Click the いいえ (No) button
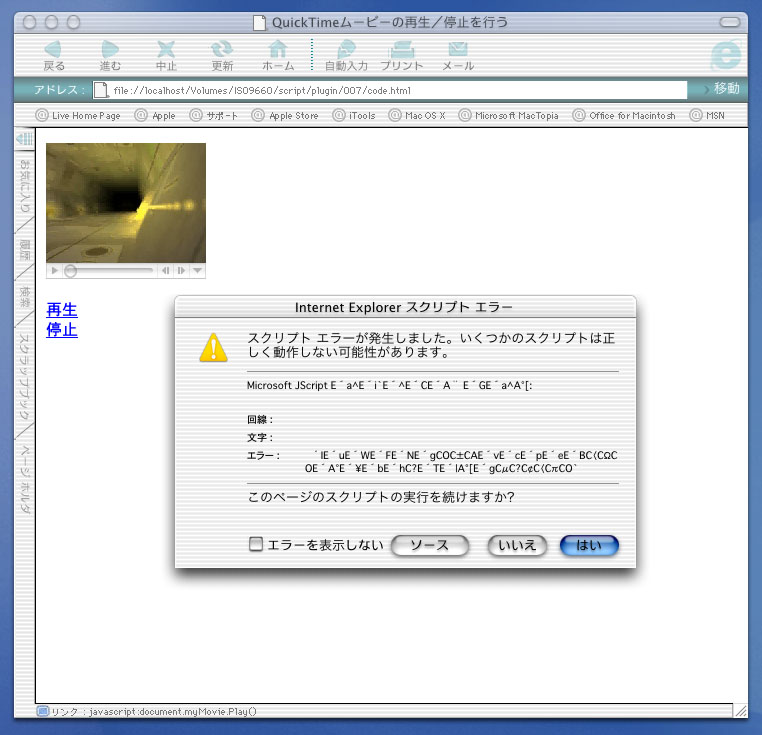This screenshot has height=735, width=762. click(x=517, y=545)
